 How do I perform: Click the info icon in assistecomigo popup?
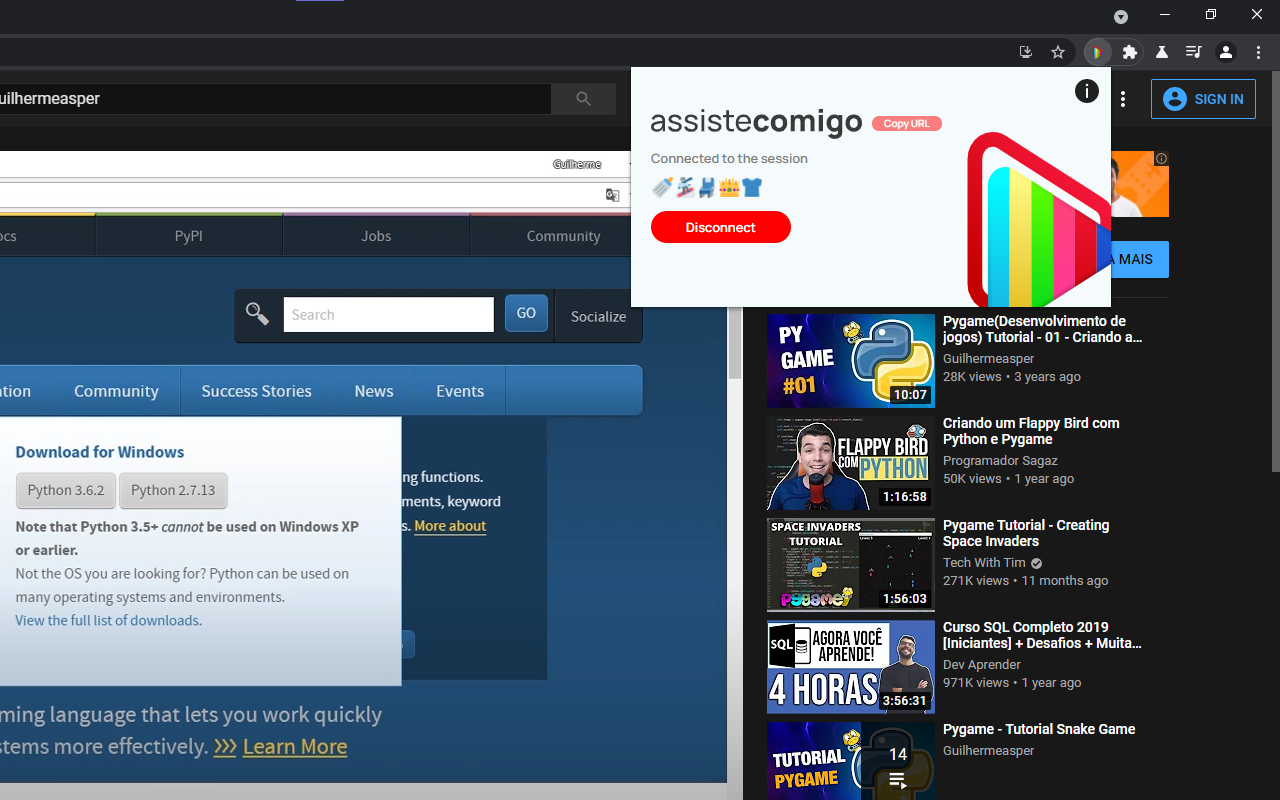[1087, 91]
